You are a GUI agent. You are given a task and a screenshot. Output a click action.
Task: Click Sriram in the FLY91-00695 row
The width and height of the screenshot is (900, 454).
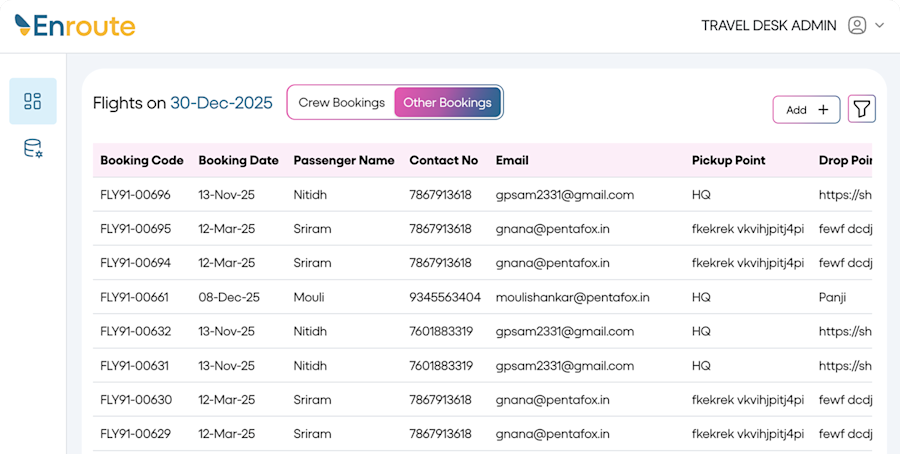pos(312,229)
